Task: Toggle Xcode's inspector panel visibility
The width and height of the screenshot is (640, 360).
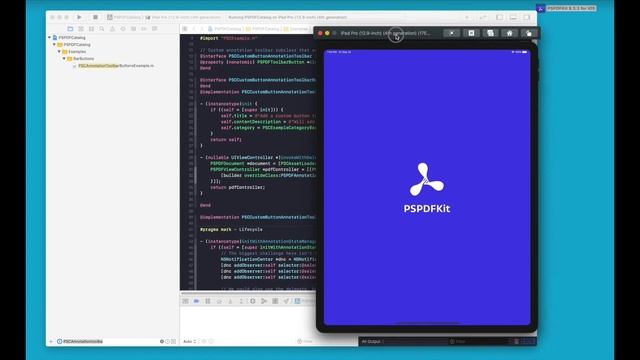Action: (527, 17)
